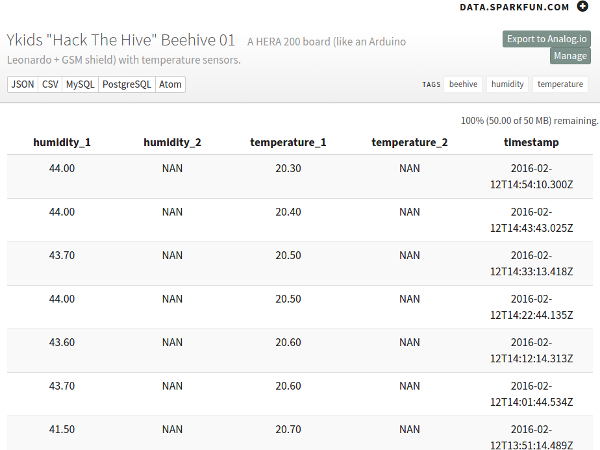Download stream as JSON
The height and width of the screenshot is (450, 600).
23,85
